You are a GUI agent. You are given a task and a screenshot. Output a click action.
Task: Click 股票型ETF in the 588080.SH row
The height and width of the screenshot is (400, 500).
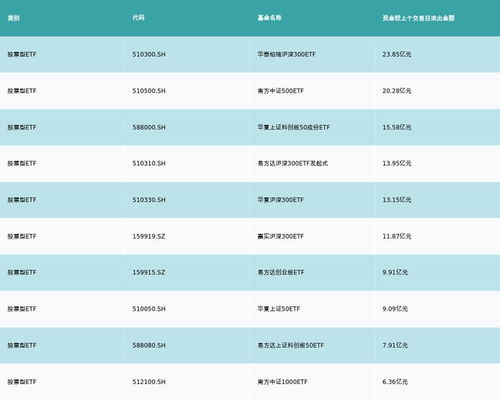click(x=22, y=345)
